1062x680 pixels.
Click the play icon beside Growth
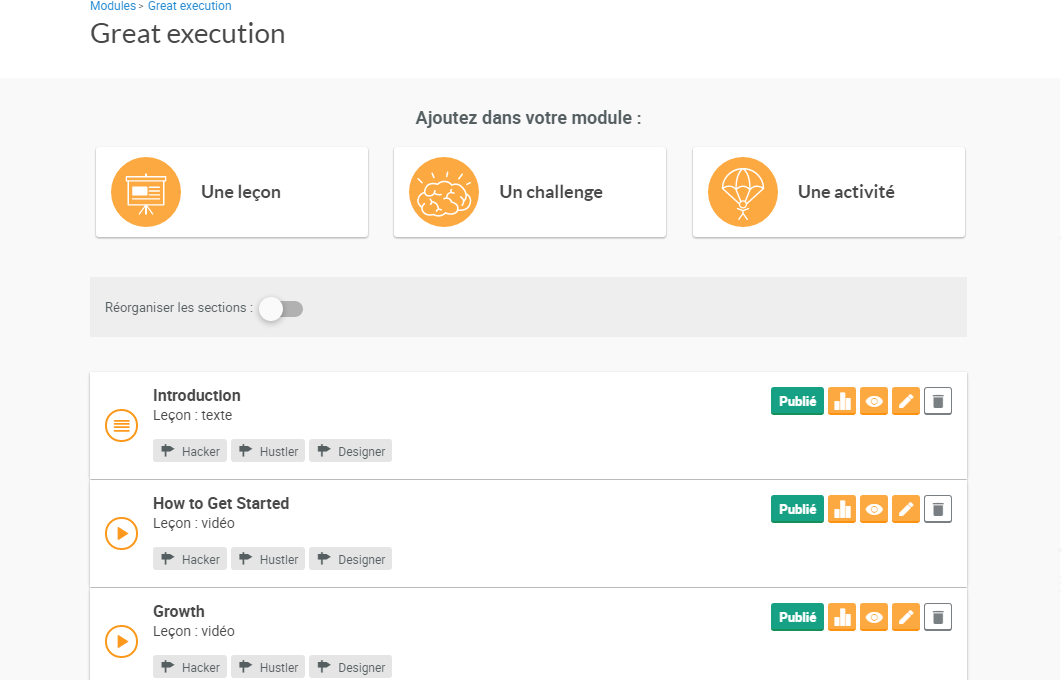(121, 641)
